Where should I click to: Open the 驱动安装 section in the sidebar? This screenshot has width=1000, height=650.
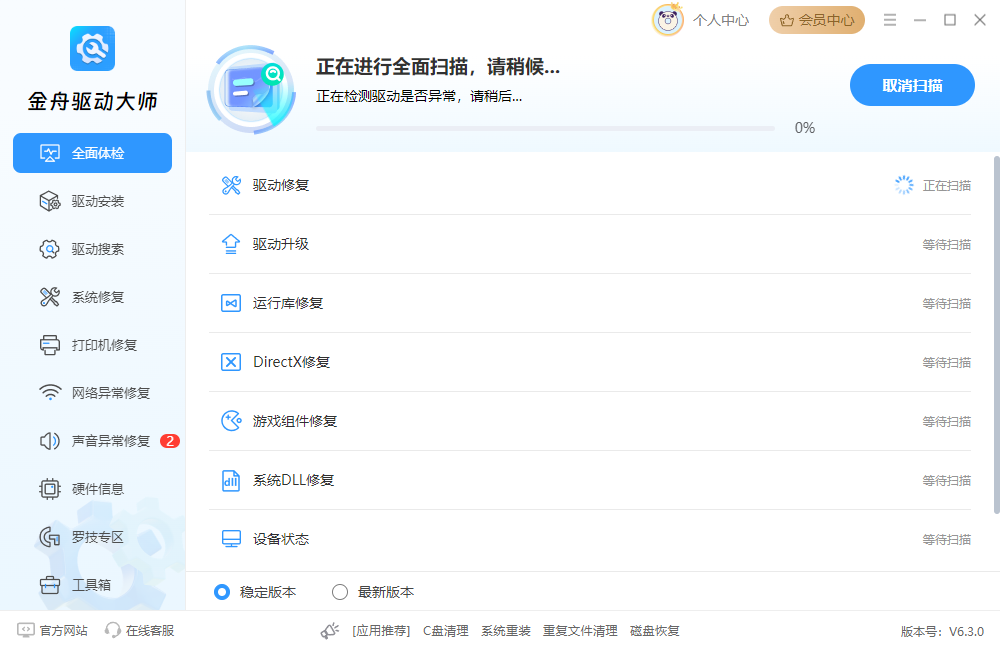[92, 200]
